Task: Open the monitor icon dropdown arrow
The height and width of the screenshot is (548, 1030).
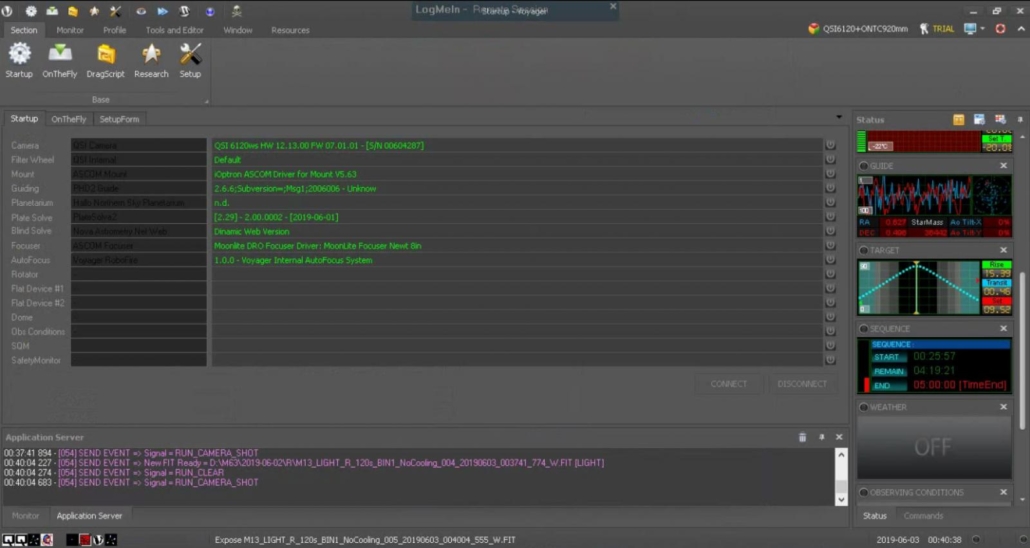Action: (x=983, y=29)
